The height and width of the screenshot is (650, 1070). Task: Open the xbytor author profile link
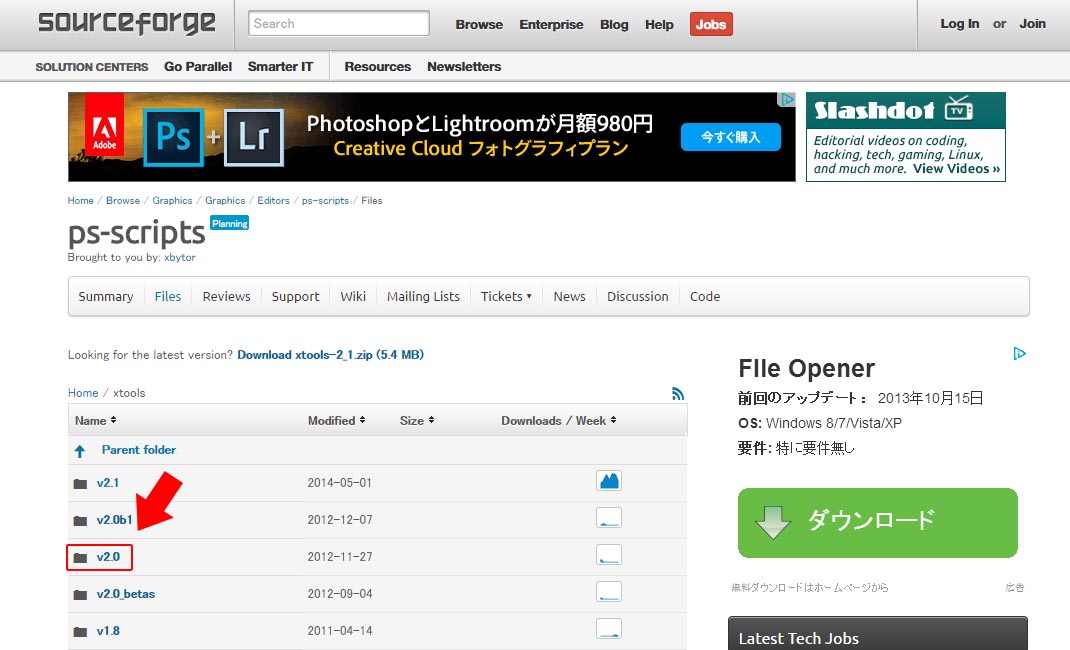click(x=179, y=257)
